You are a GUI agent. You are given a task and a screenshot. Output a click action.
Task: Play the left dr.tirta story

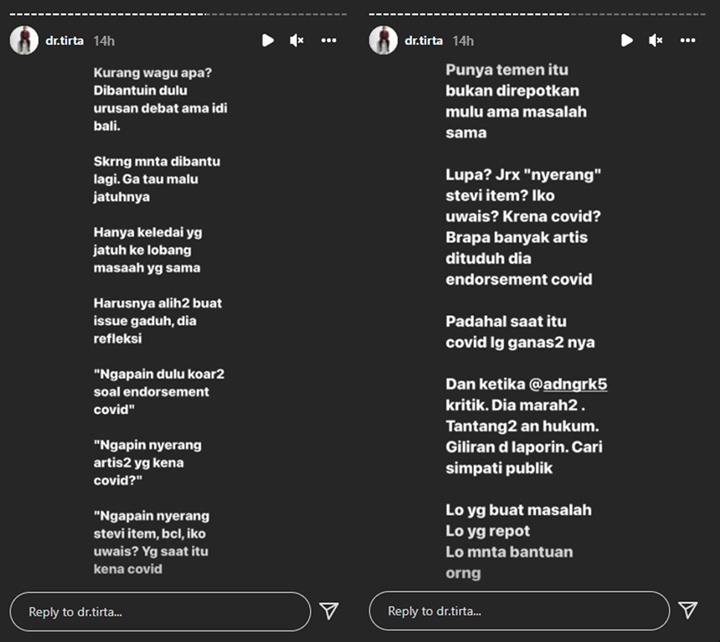268,40
